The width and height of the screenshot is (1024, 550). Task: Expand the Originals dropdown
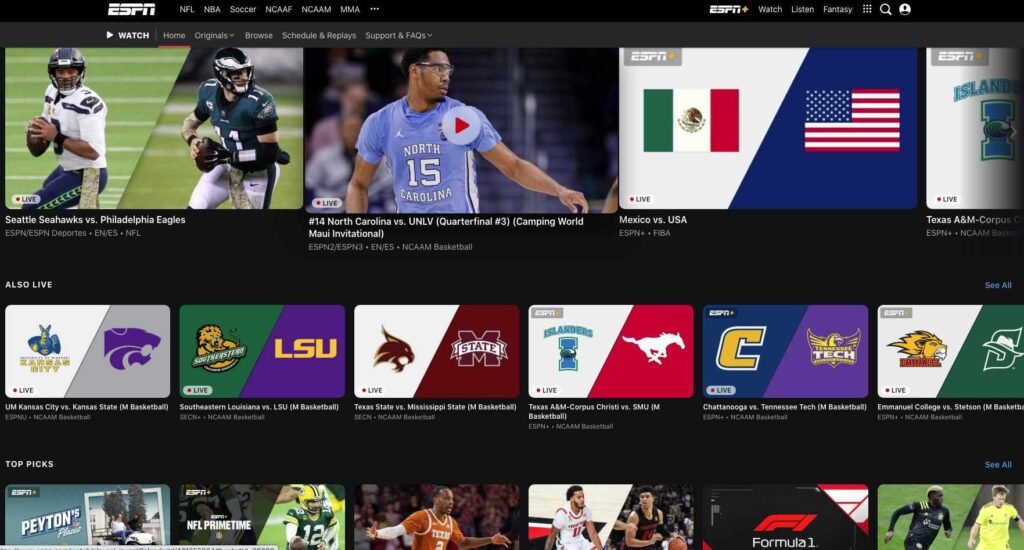point(214,35)
